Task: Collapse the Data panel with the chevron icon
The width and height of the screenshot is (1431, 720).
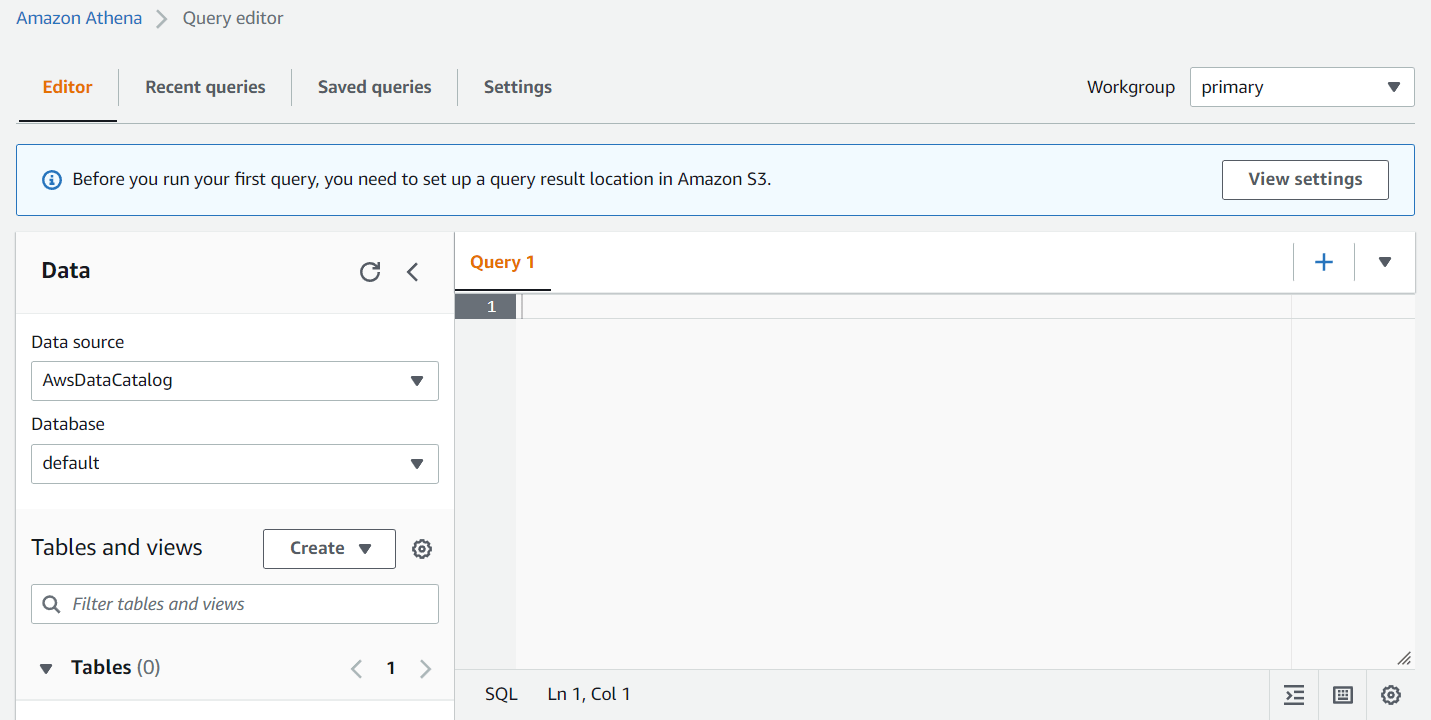Action: 412,271
